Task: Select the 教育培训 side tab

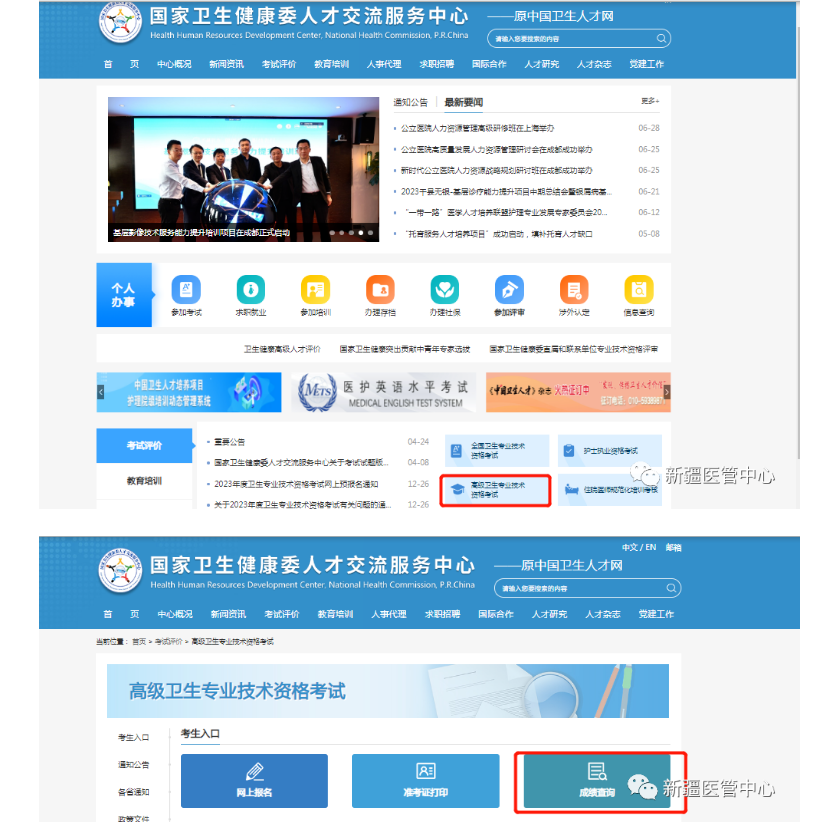Action: pos(144,481)
